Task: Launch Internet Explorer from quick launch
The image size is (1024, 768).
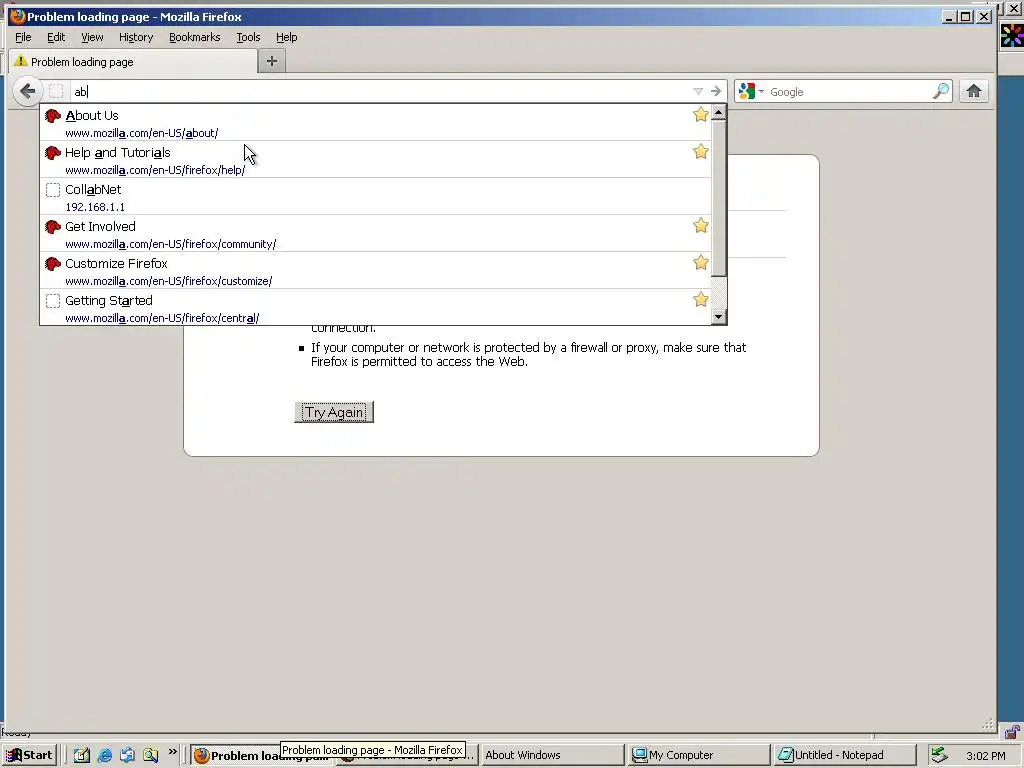Action: click(104, 756)
